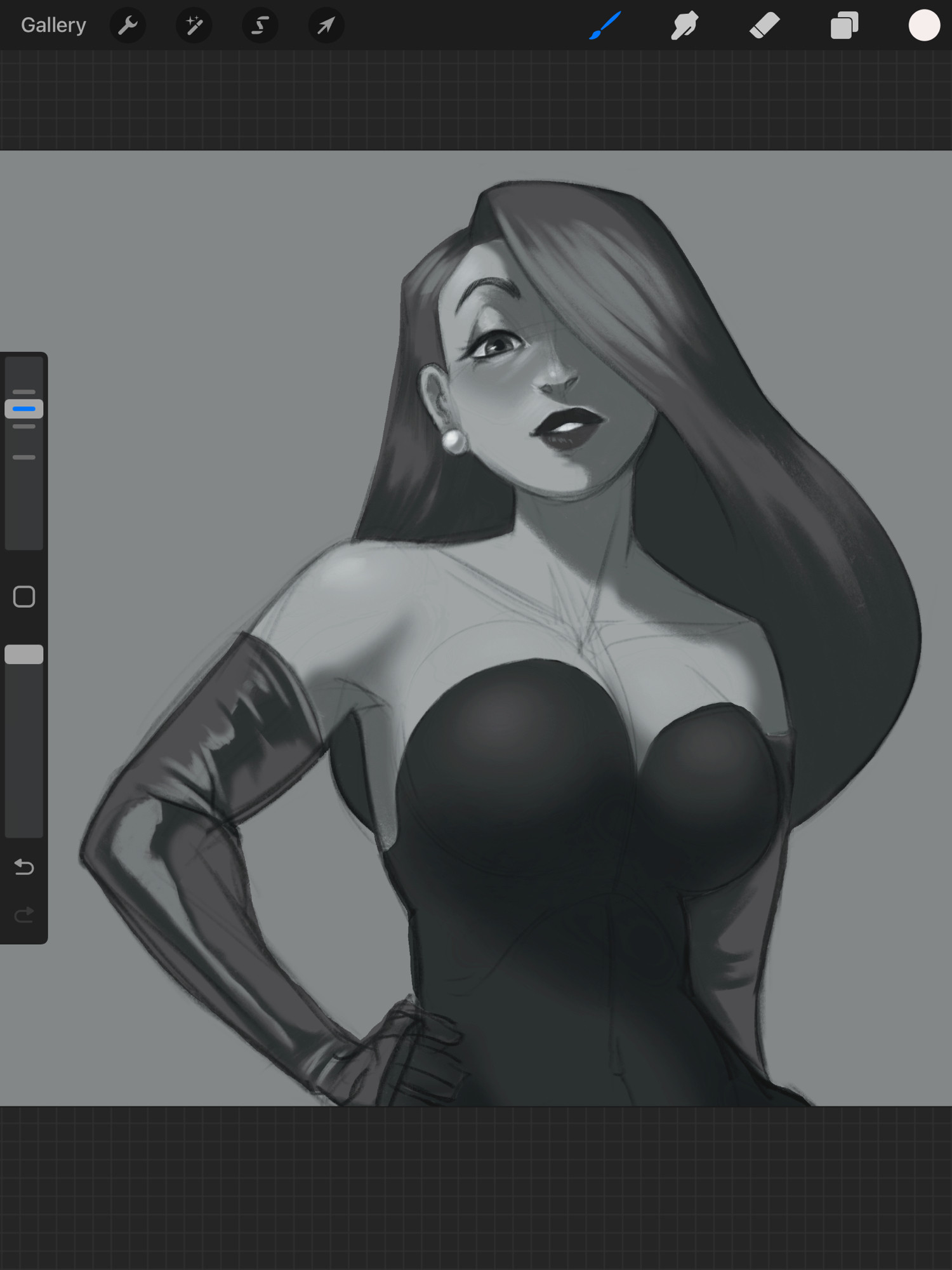The image size is (952, 1270).
Task: Adjust the brush opacity slider handle
Action: [x=24, y=655]
